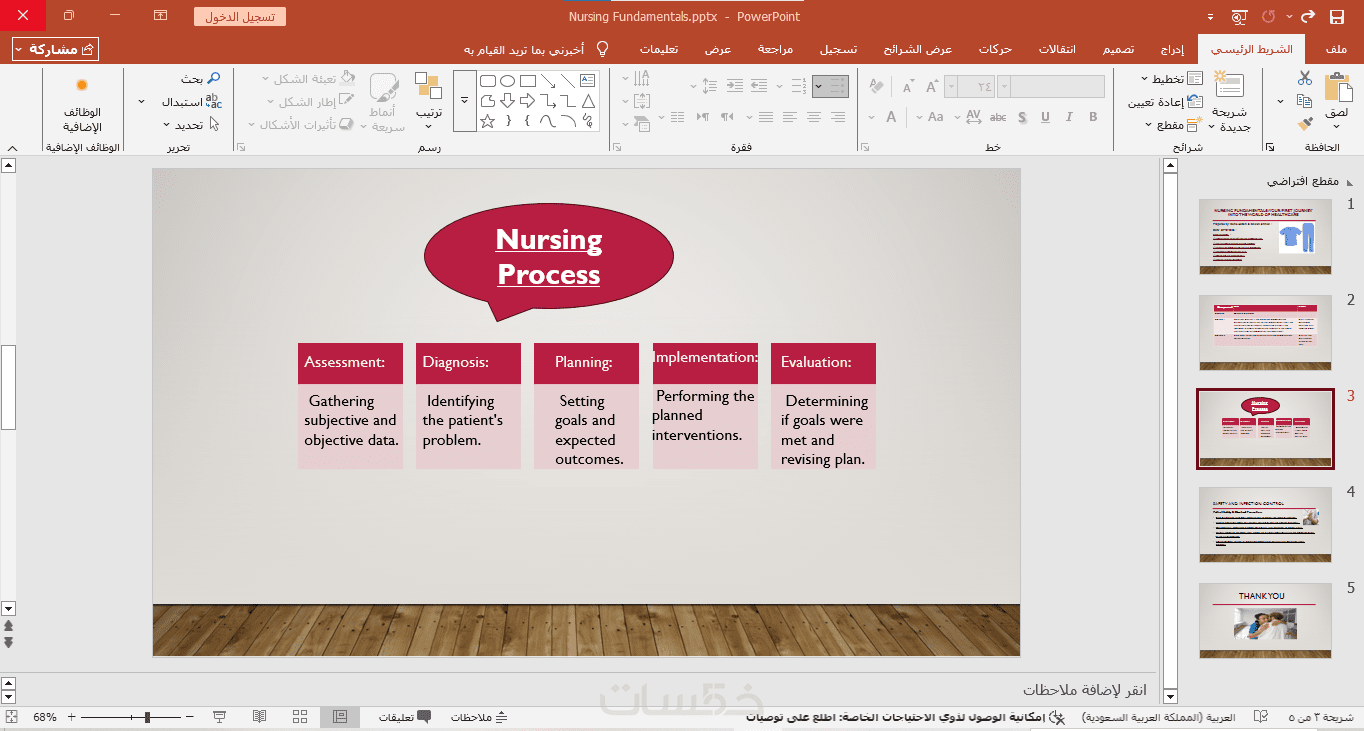
Task: Toggle the Comments (تعليقات) pane
Action: pos(405,717)
